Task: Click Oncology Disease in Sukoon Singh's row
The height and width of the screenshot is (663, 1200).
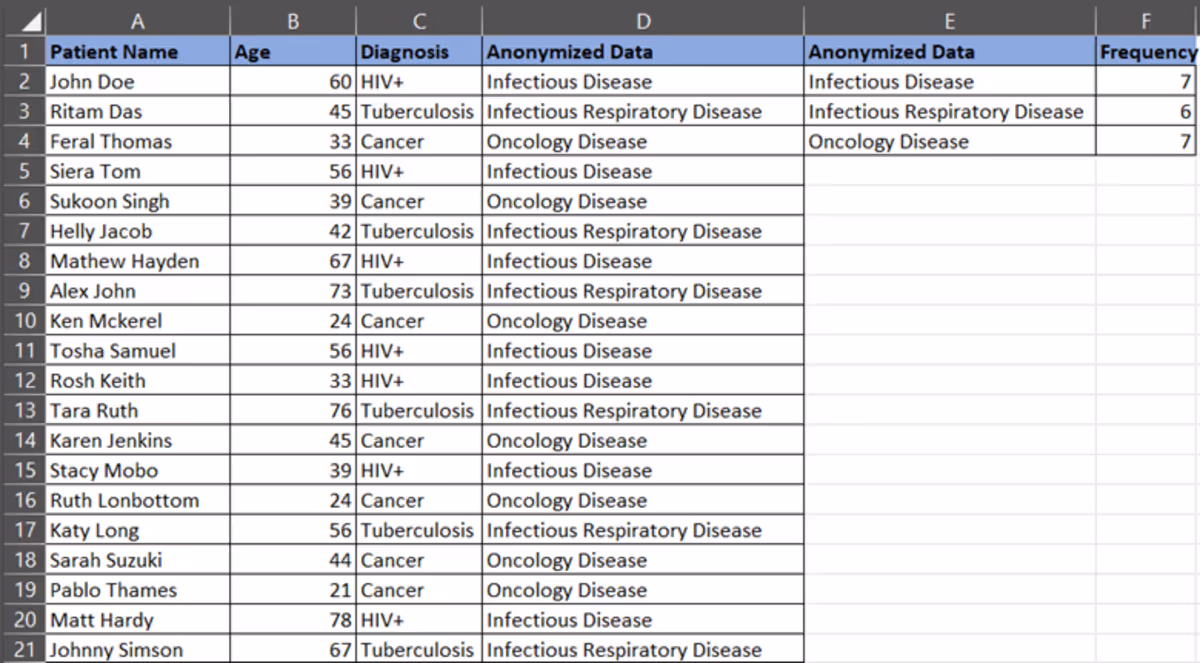Action: pyautogui.click(x=643, y=201)
